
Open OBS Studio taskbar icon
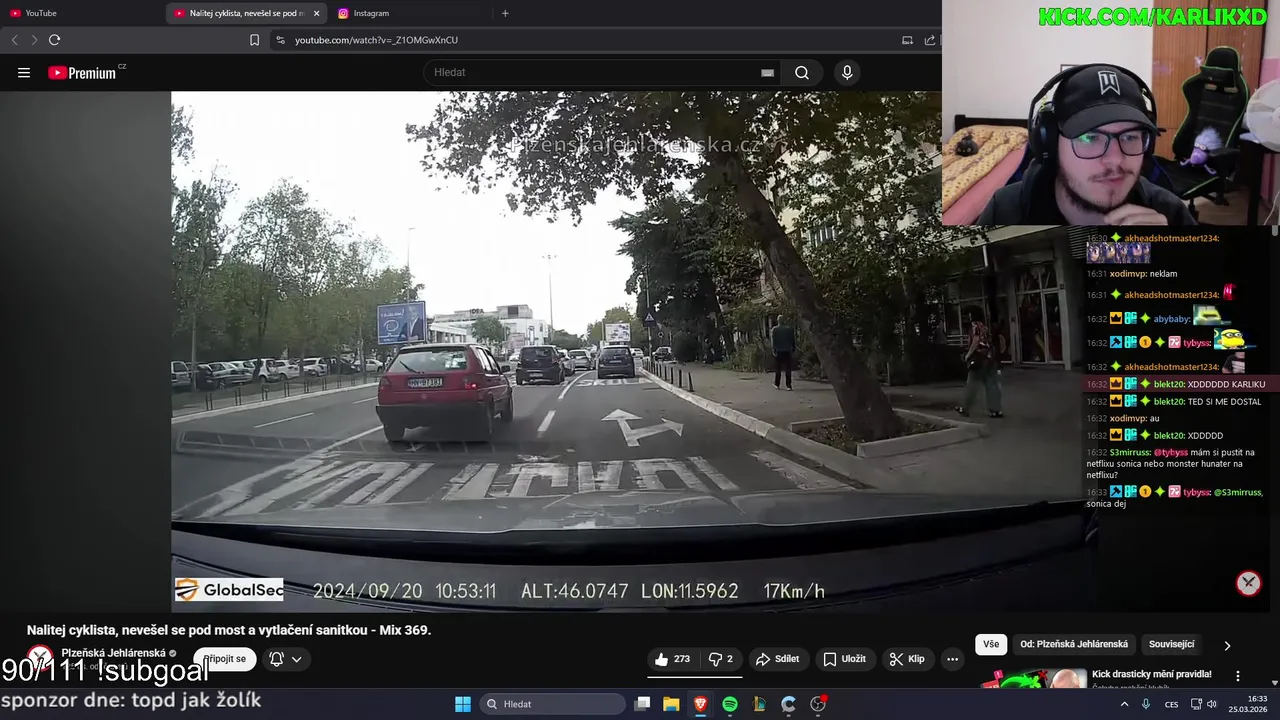(818, 704)
